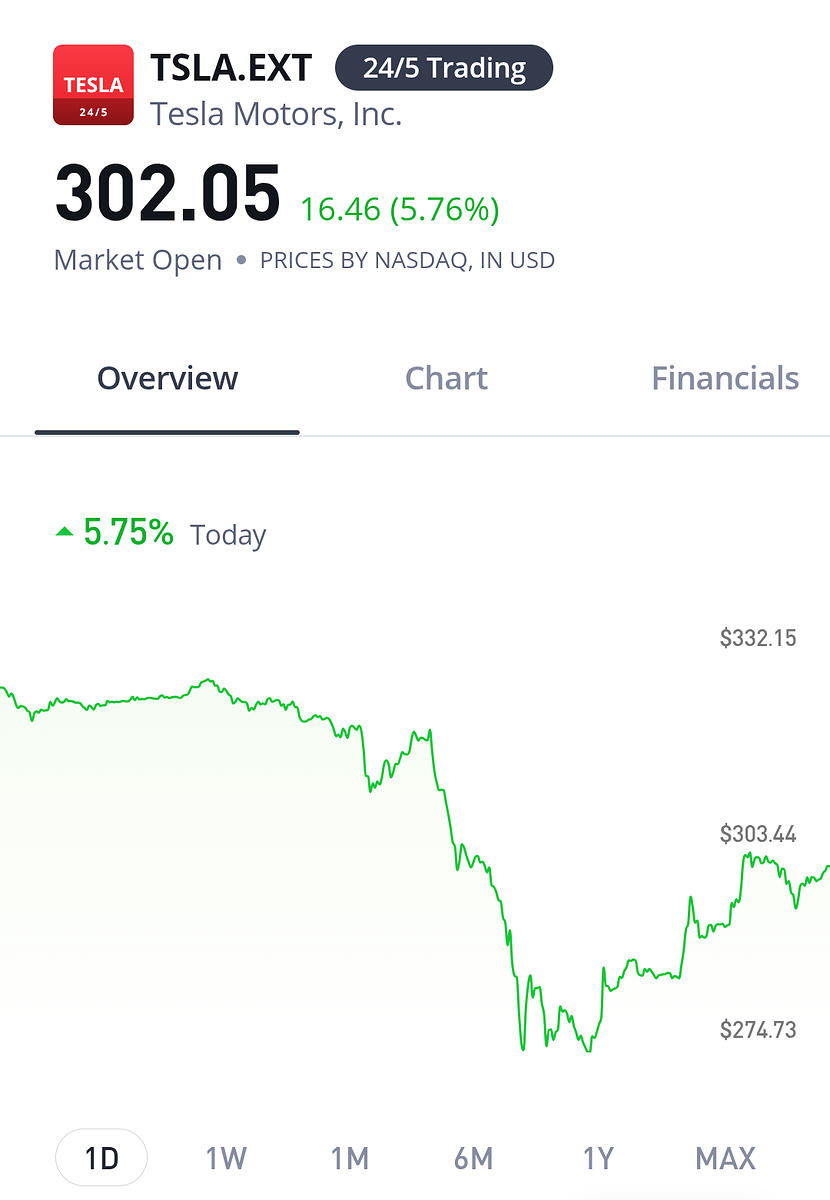This screenshot has width=830, height=1200.
Task: Select the 24/5 Trading badge
Action: 443,68
